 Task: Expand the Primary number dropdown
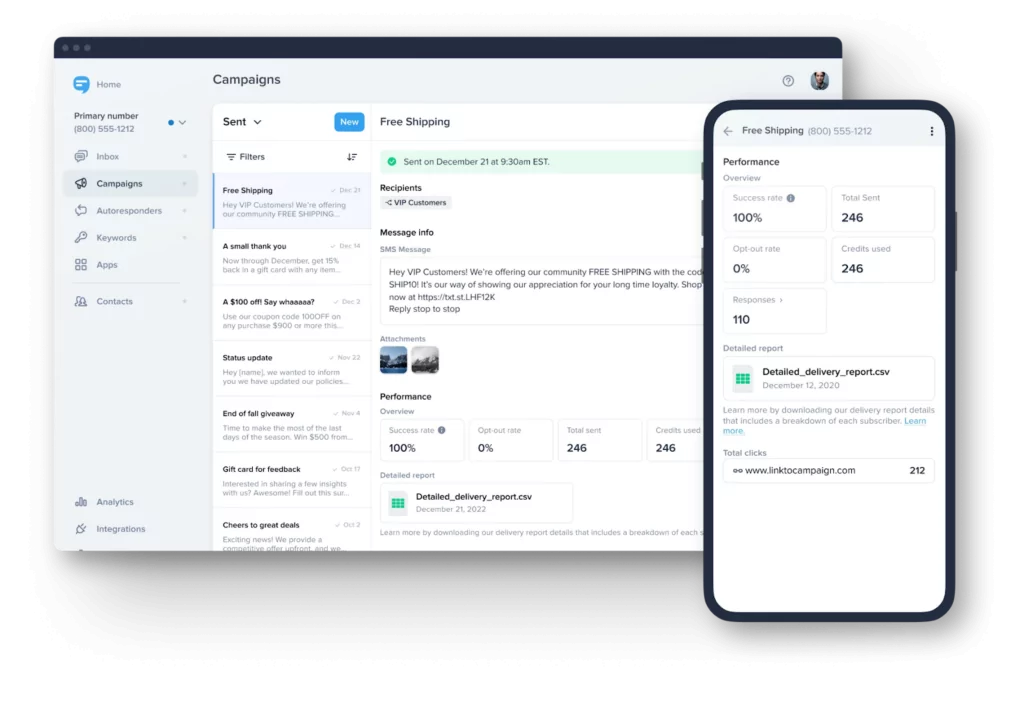[x=182, y=123]
